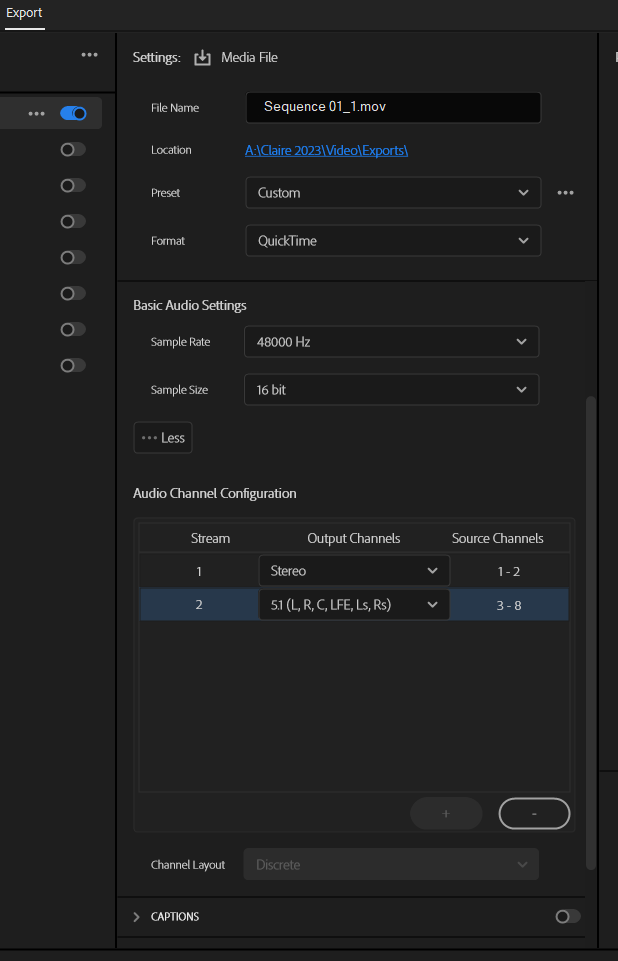Remove audio stream with the minus button

[x=534, y=814]
